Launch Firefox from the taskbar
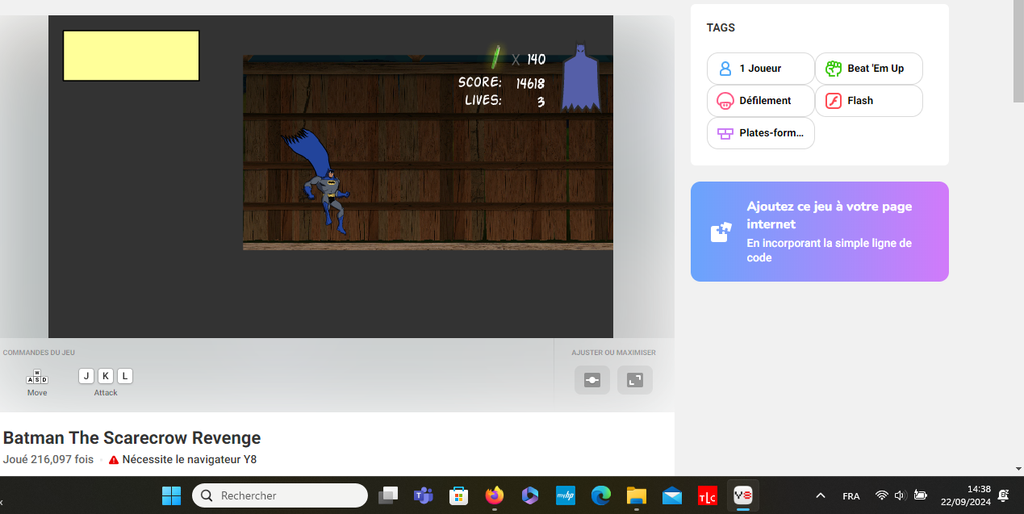Viewport: 1024px width, 514px height. click(494, 496)
